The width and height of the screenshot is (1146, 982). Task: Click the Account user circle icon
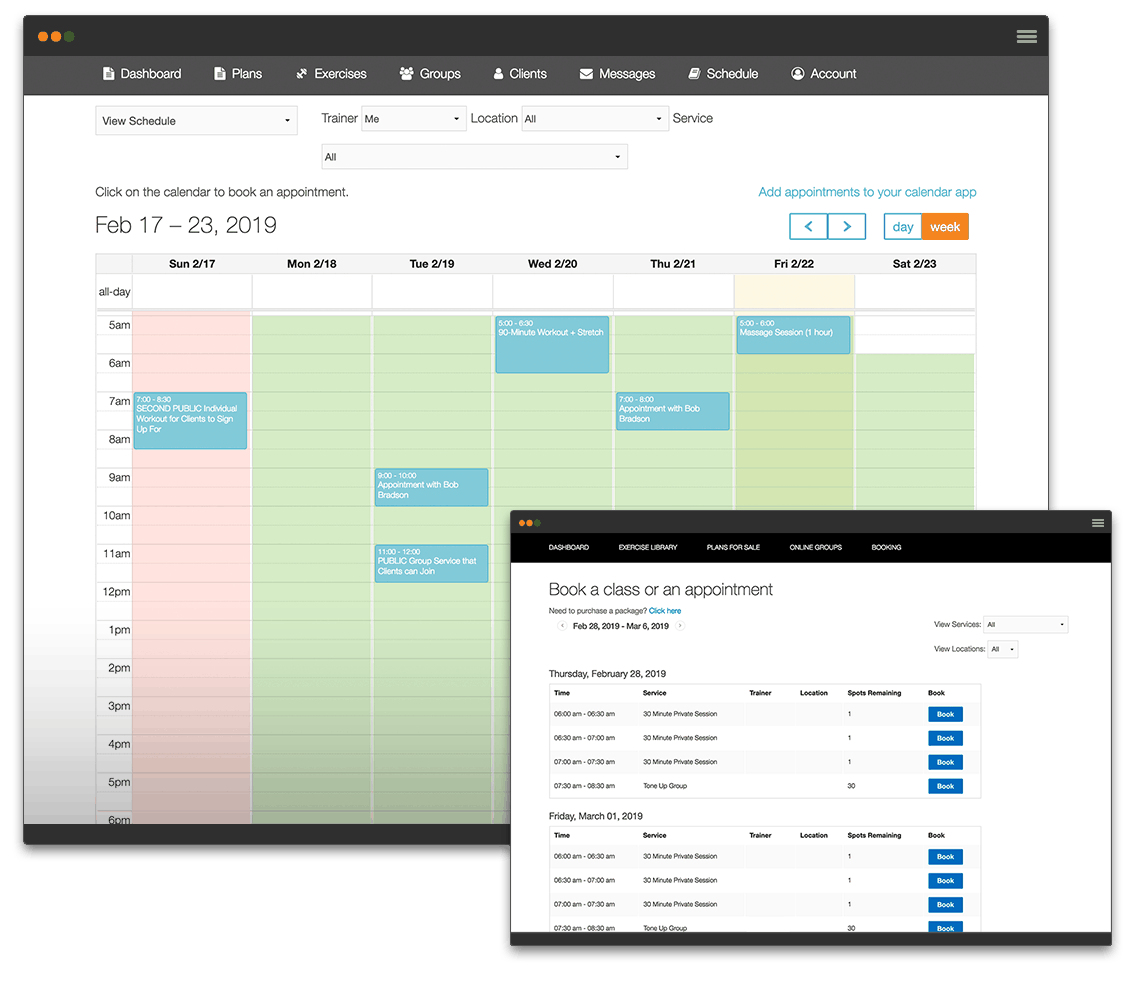coord(797,74)
